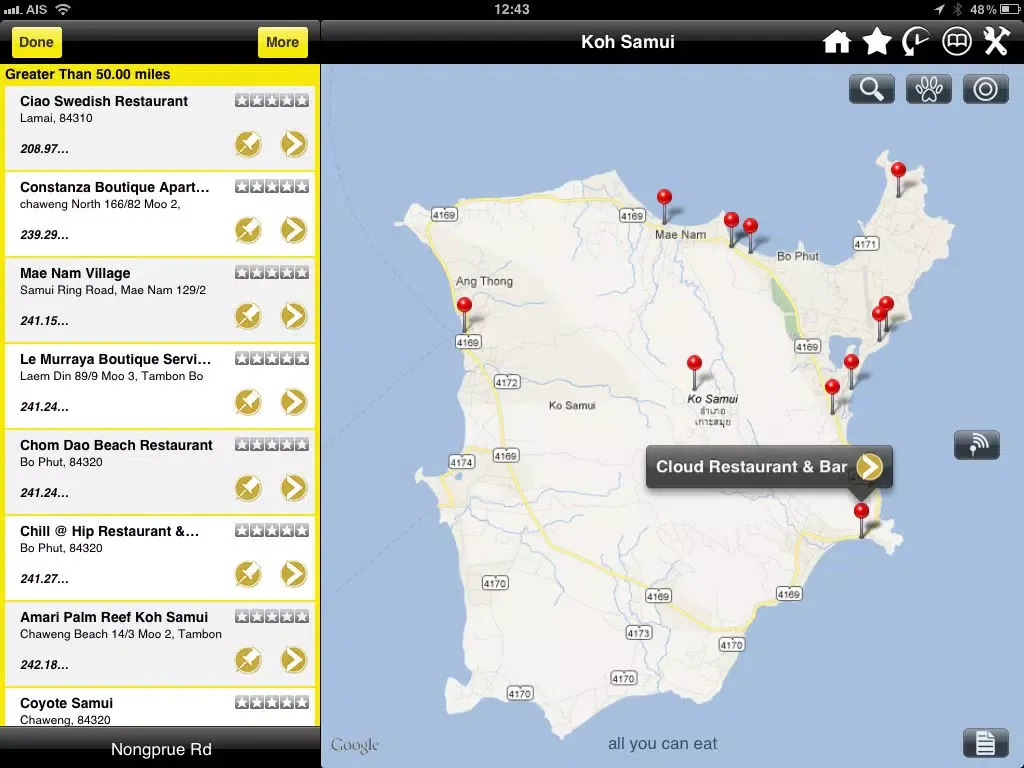Open details arrow for Ciao Swedish Restaurant

point(294,144)
